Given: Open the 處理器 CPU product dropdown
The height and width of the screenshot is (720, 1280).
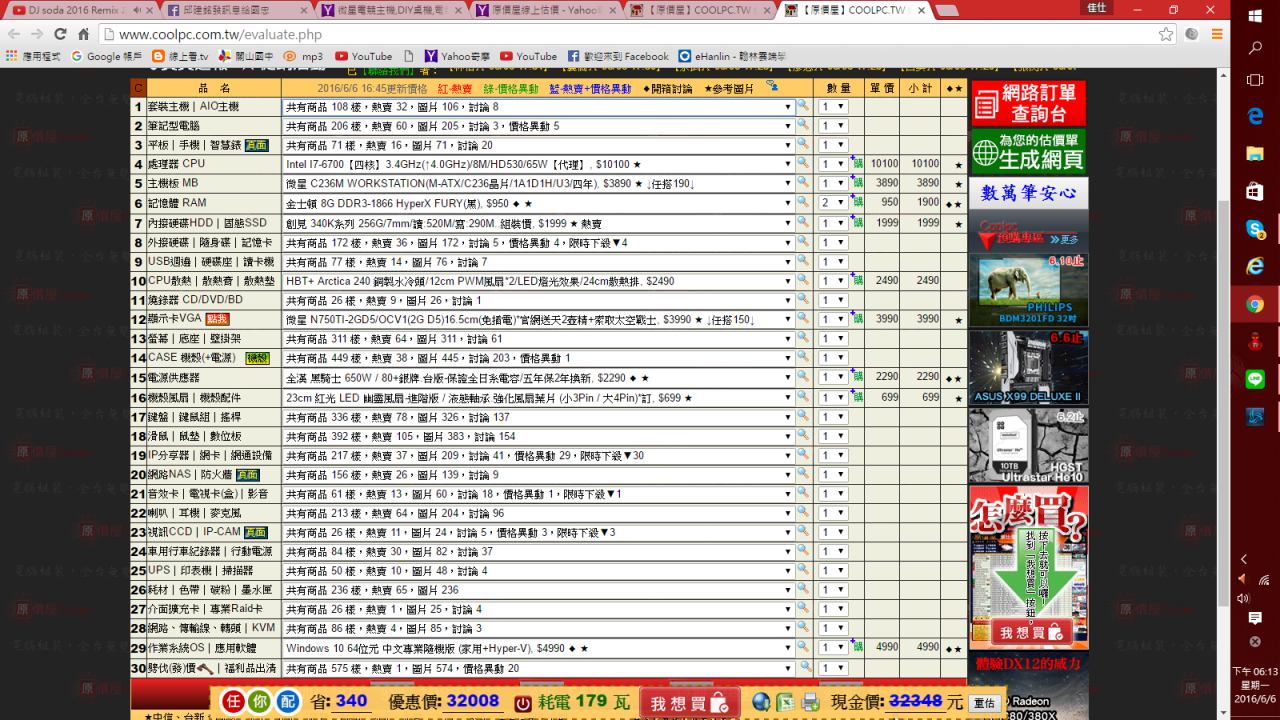Looking at the screenshot, I should click(x=538, y=164).
